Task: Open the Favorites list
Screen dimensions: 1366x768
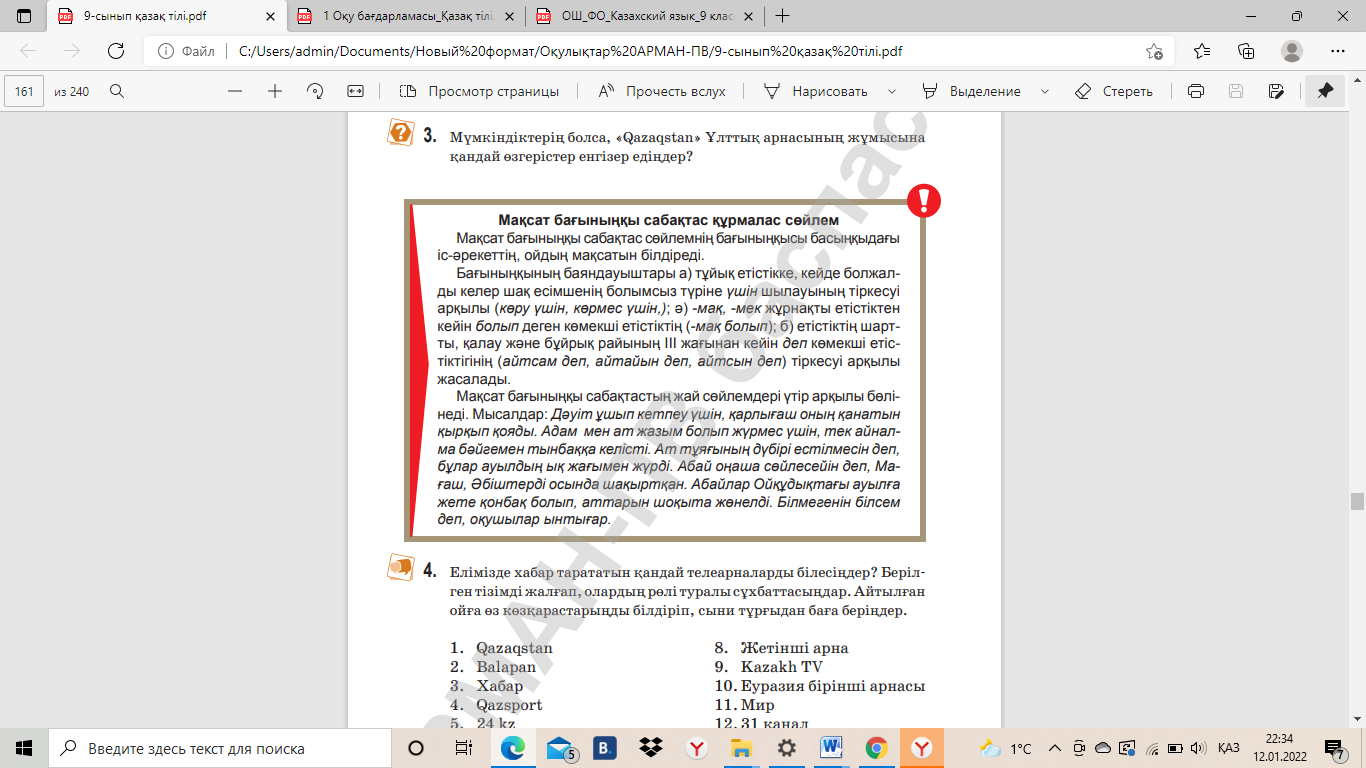Action: point(1202,51)
